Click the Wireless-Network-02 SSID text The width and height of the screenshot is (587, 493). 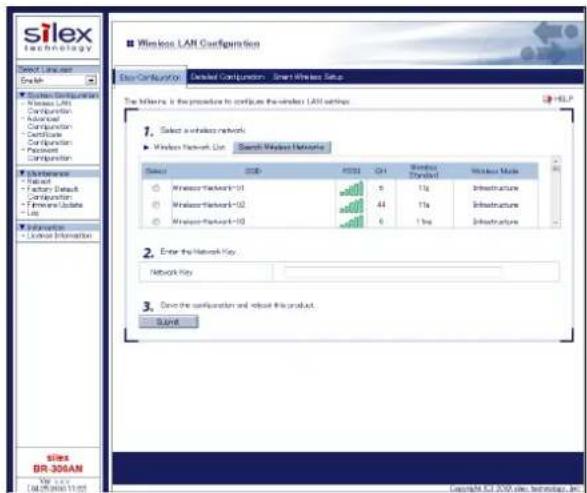pyautogui.click(x=209, y=205)
